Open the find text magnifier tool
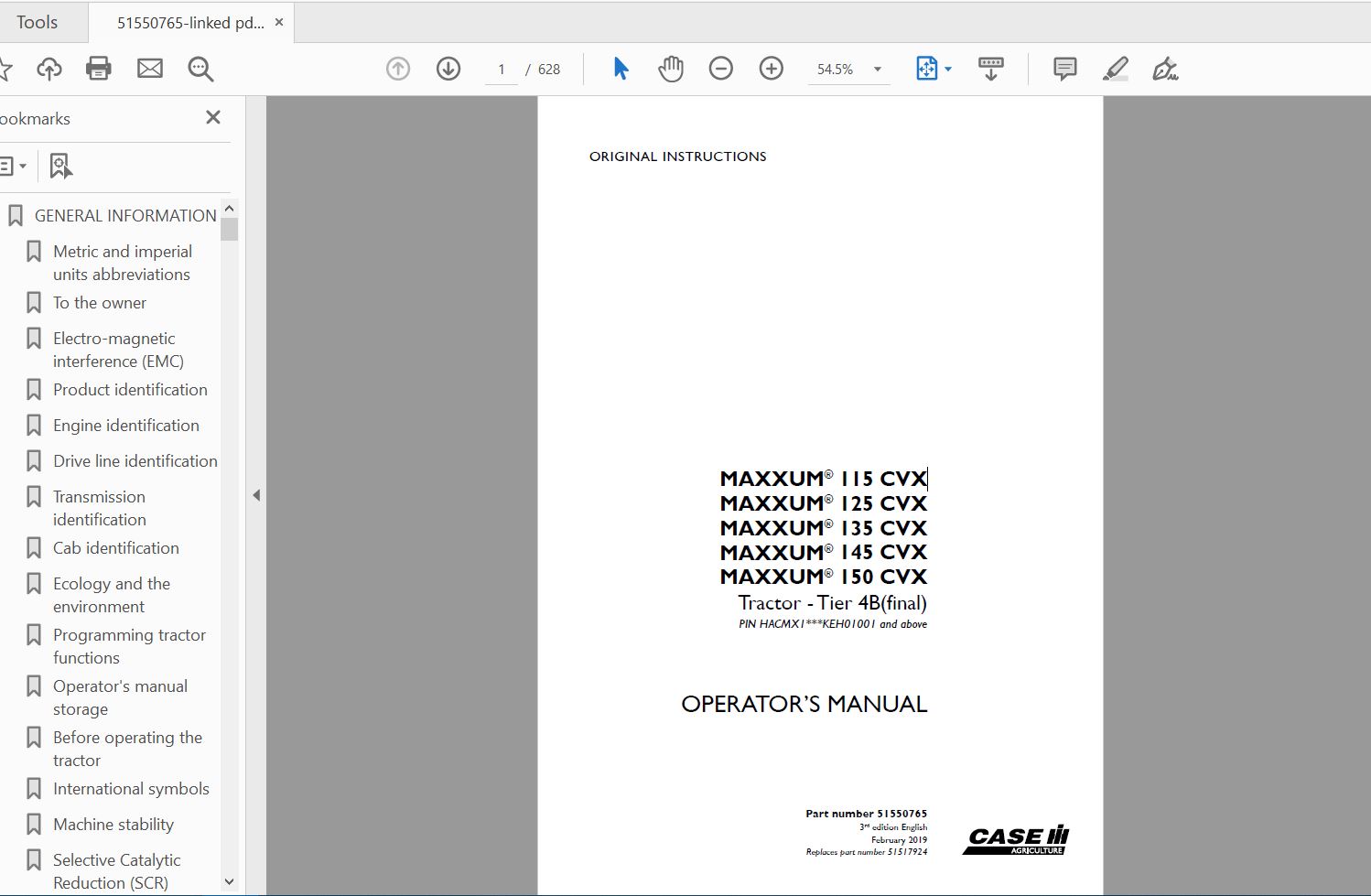1371x896 pixels. (x=200, y=69)
